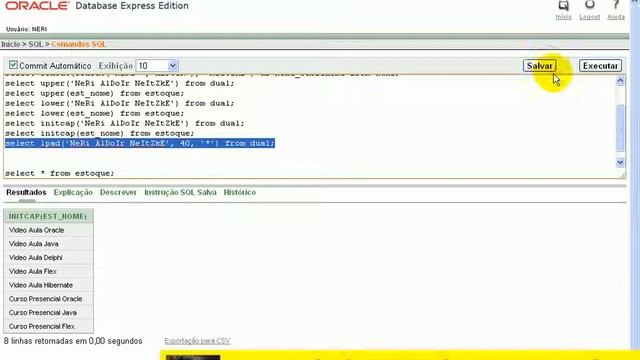Image resolution: width=640 pixels, height=360 pixels.
Task: Click the select upper('NeRi AlDoIr NeItZkE') line
Action: tap(120, 83)
